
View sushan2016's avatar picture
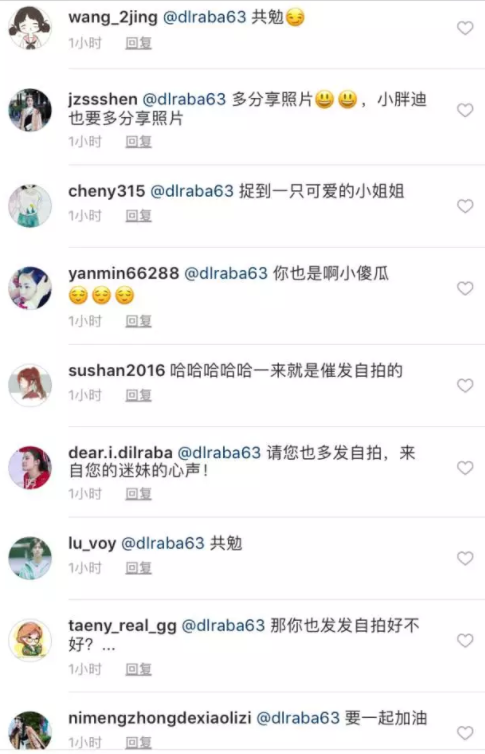[x=30, y=385]
